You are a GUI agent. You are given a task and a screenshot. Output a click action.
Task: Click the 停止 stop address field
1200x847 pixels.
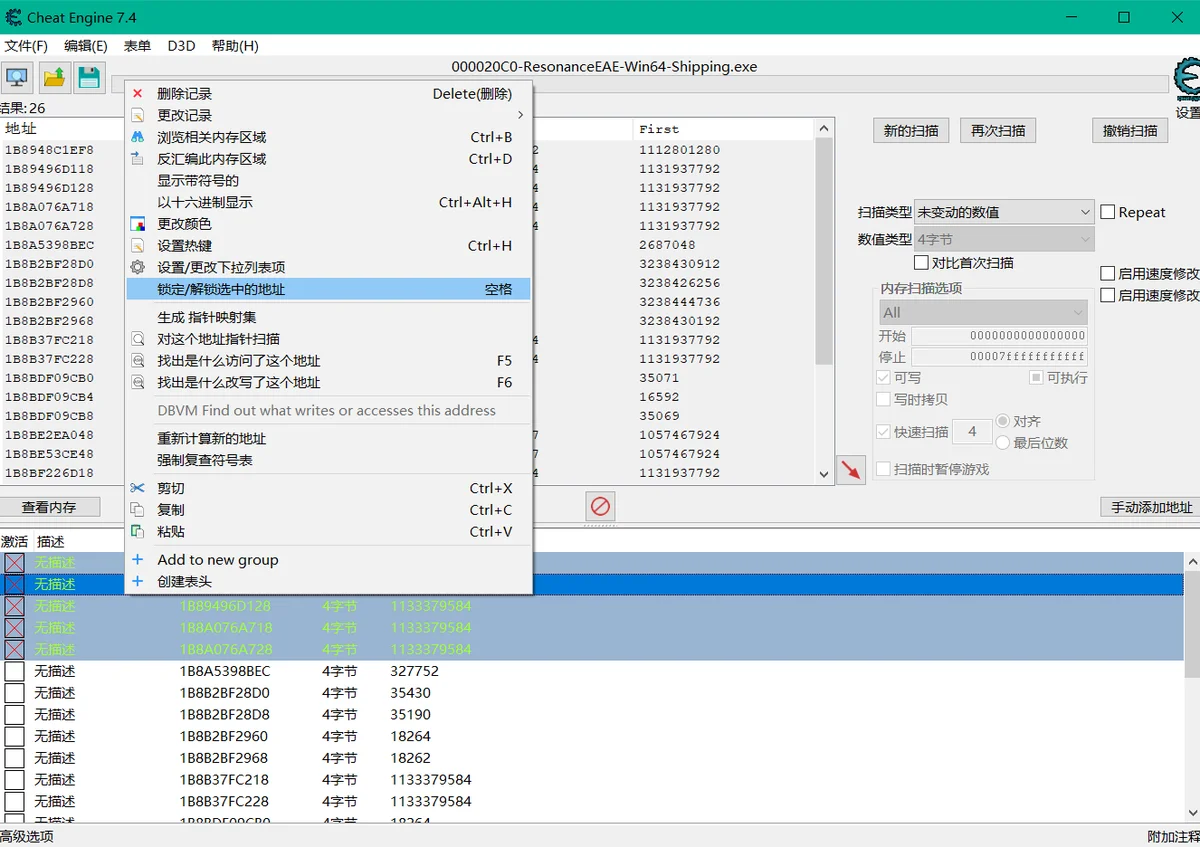tap(999, 357)
